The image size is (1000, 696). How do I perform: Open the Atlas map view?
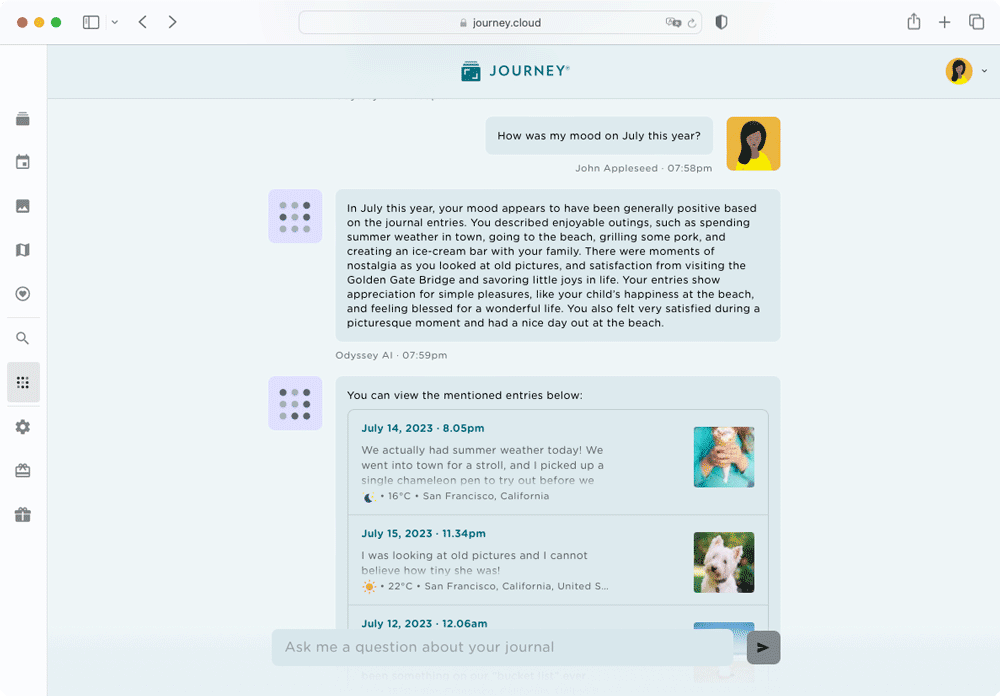(22, 250)
